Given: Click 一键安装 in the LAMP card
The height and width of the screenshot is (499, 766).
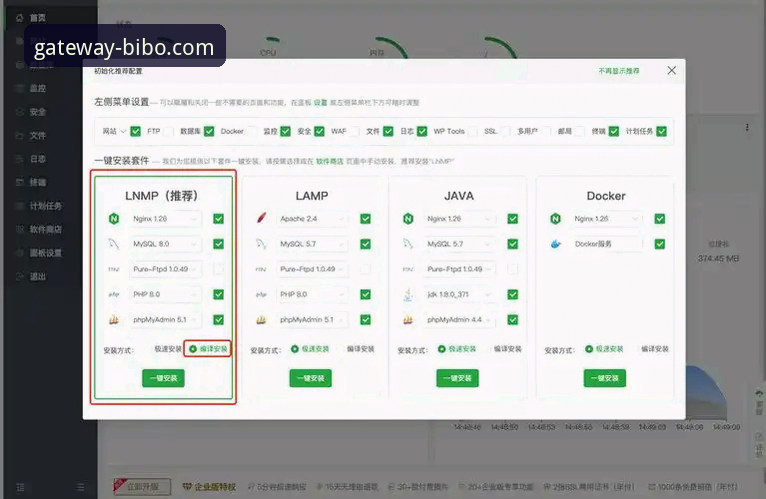Looking at the screenshot, I should (311, 378).
